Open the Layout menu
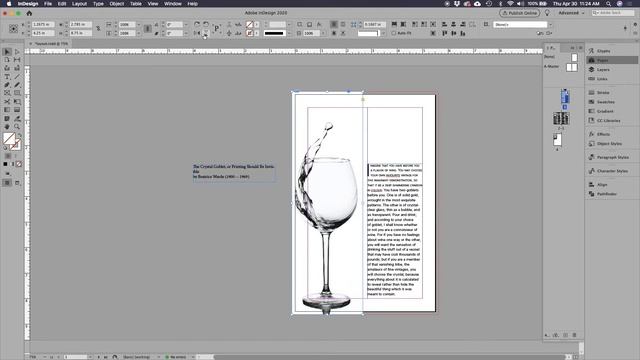The width and height of the screenshot is (640, 360). click(79, 4)
